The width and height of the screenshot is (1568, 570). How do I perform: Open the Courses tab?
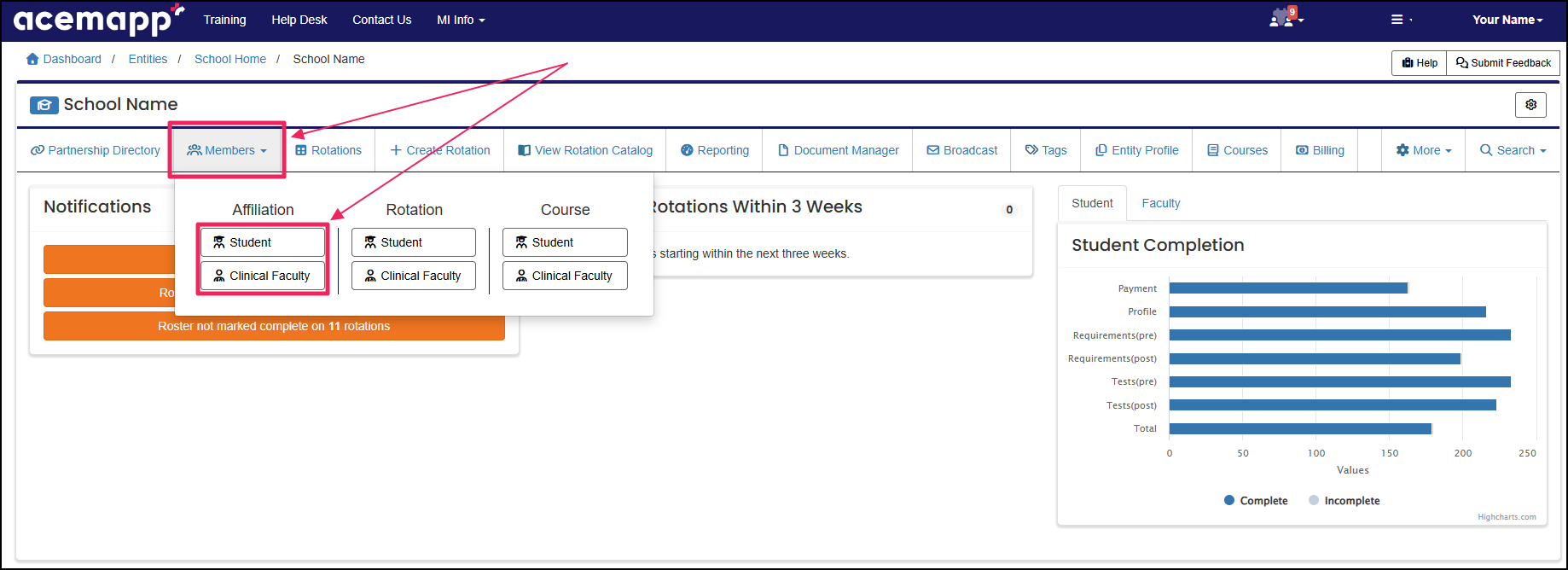click(x=1237, y=150)
